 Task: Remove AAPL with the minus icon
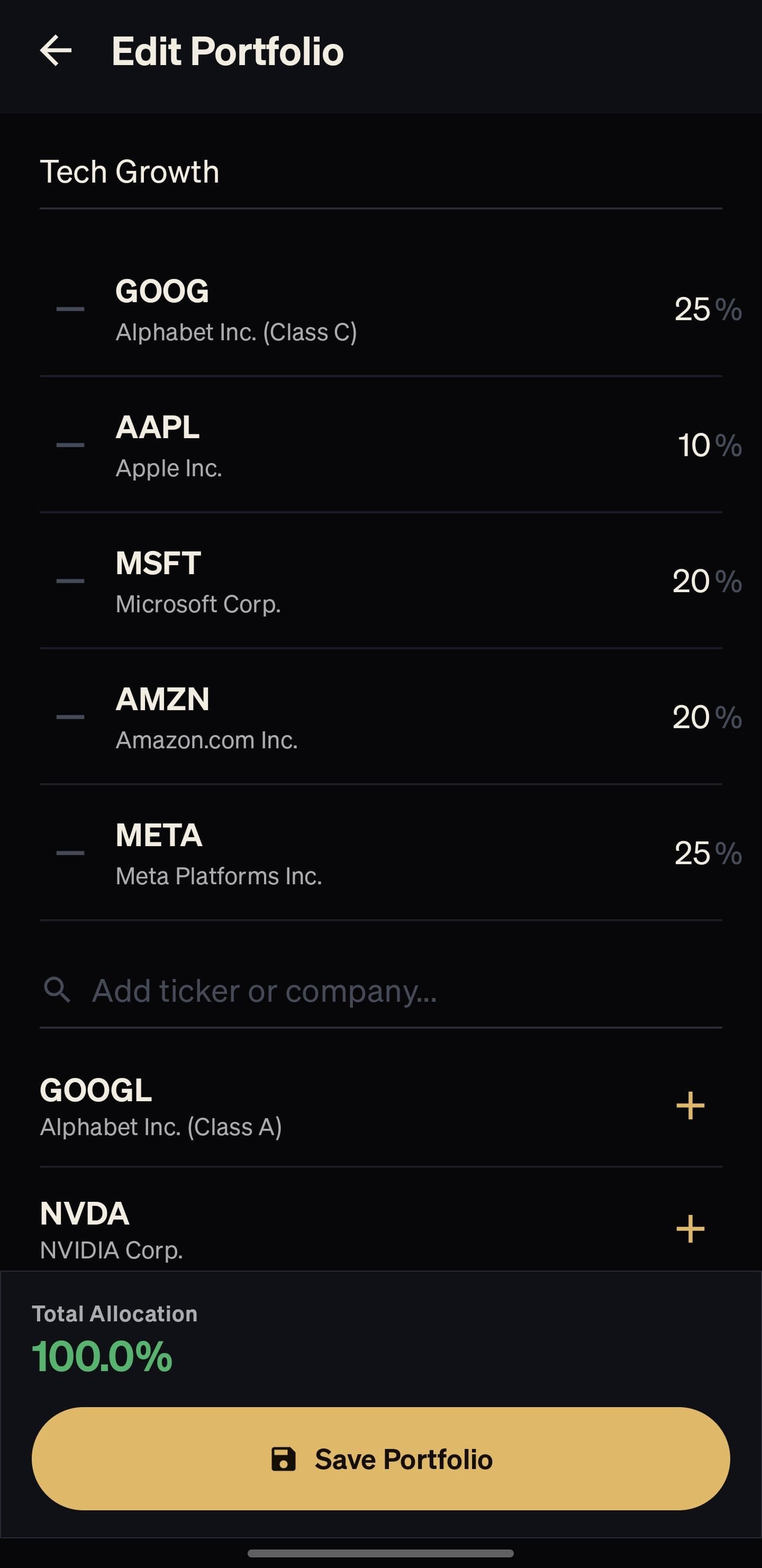[x=70, y=445]
